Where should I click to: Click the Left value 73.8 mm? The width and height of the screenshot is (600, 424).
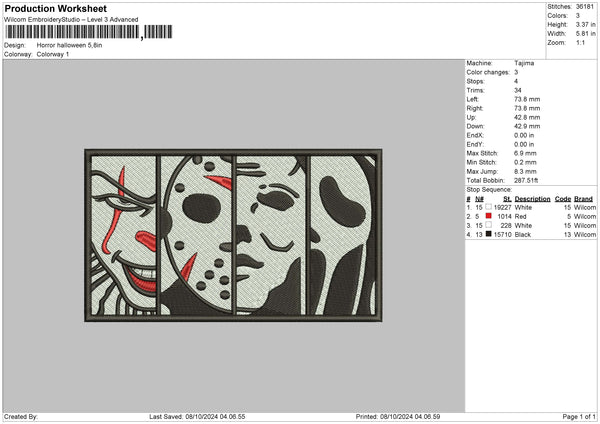pyautogui.click(x=527, y=99)
